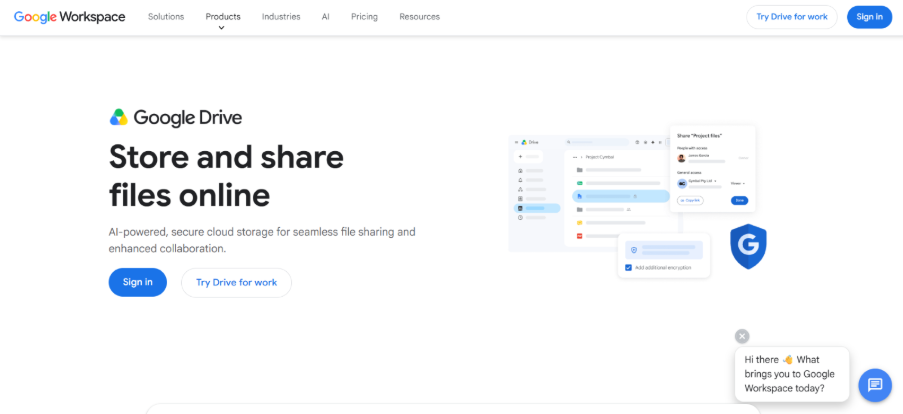Click the Cymbal Pty Ltd organization icon
Viewport: 903px width, 414px height.
682,184
